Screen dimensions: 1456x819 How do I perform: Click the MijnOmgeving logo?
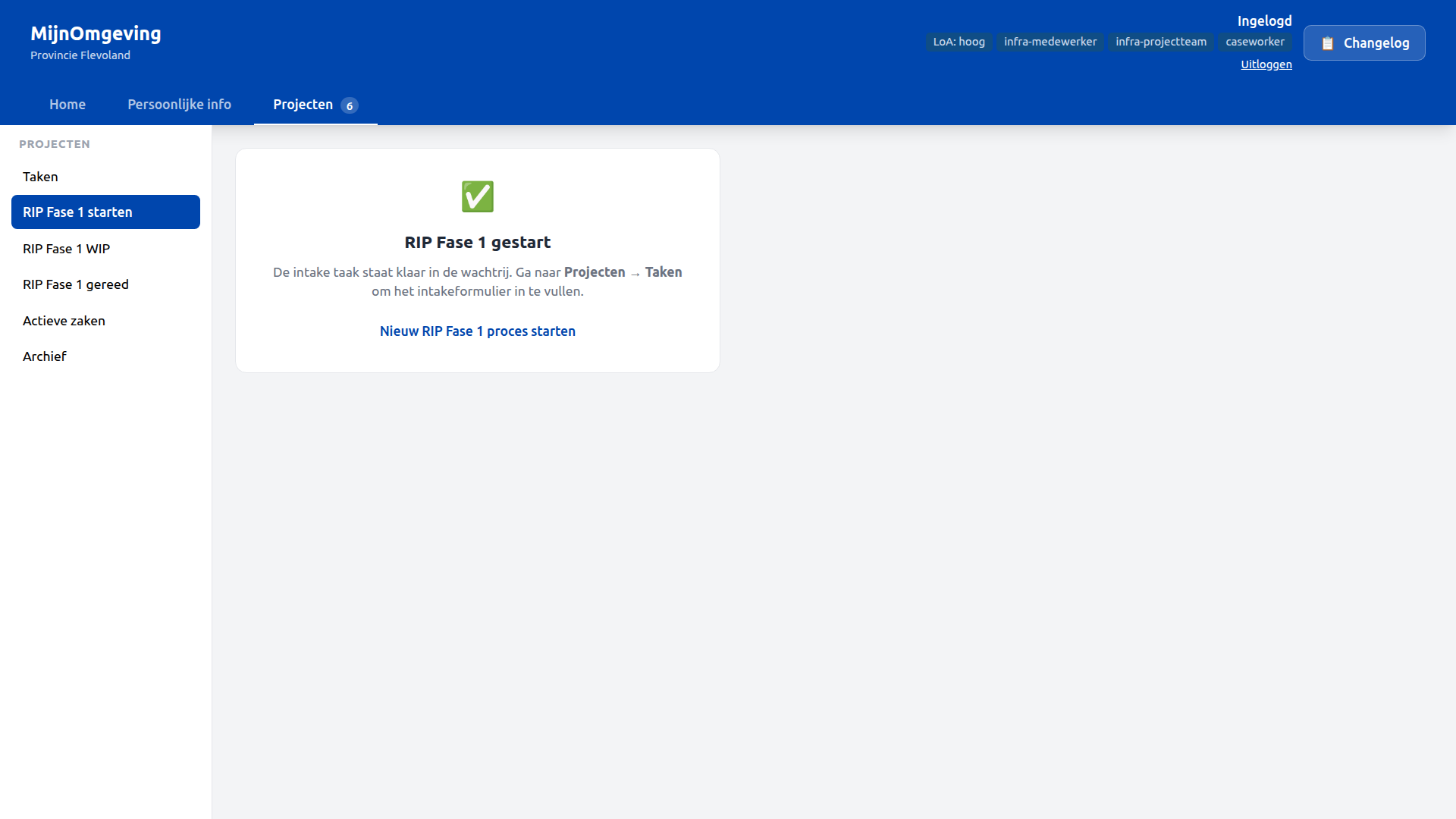point(96,33)
